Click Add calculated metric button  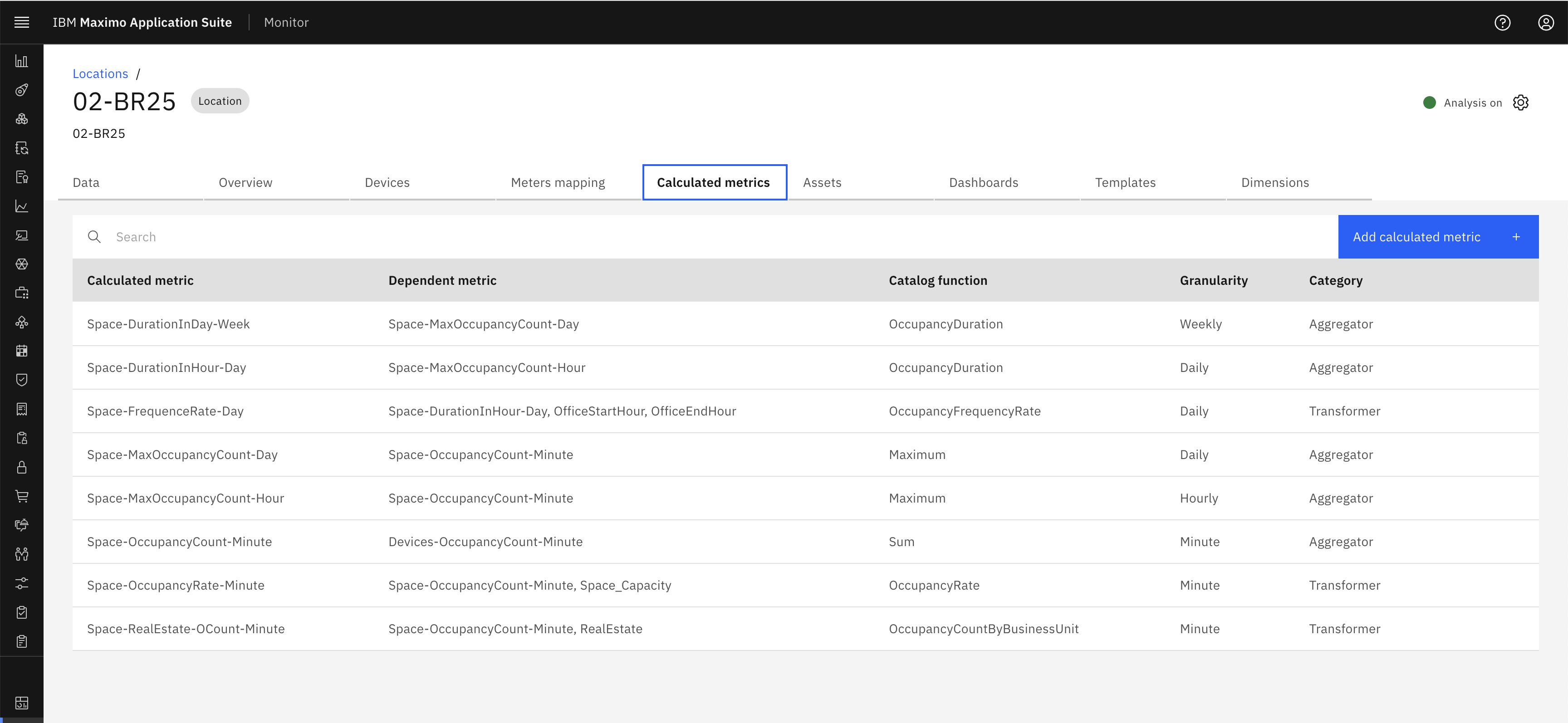tap(1438, 237)
